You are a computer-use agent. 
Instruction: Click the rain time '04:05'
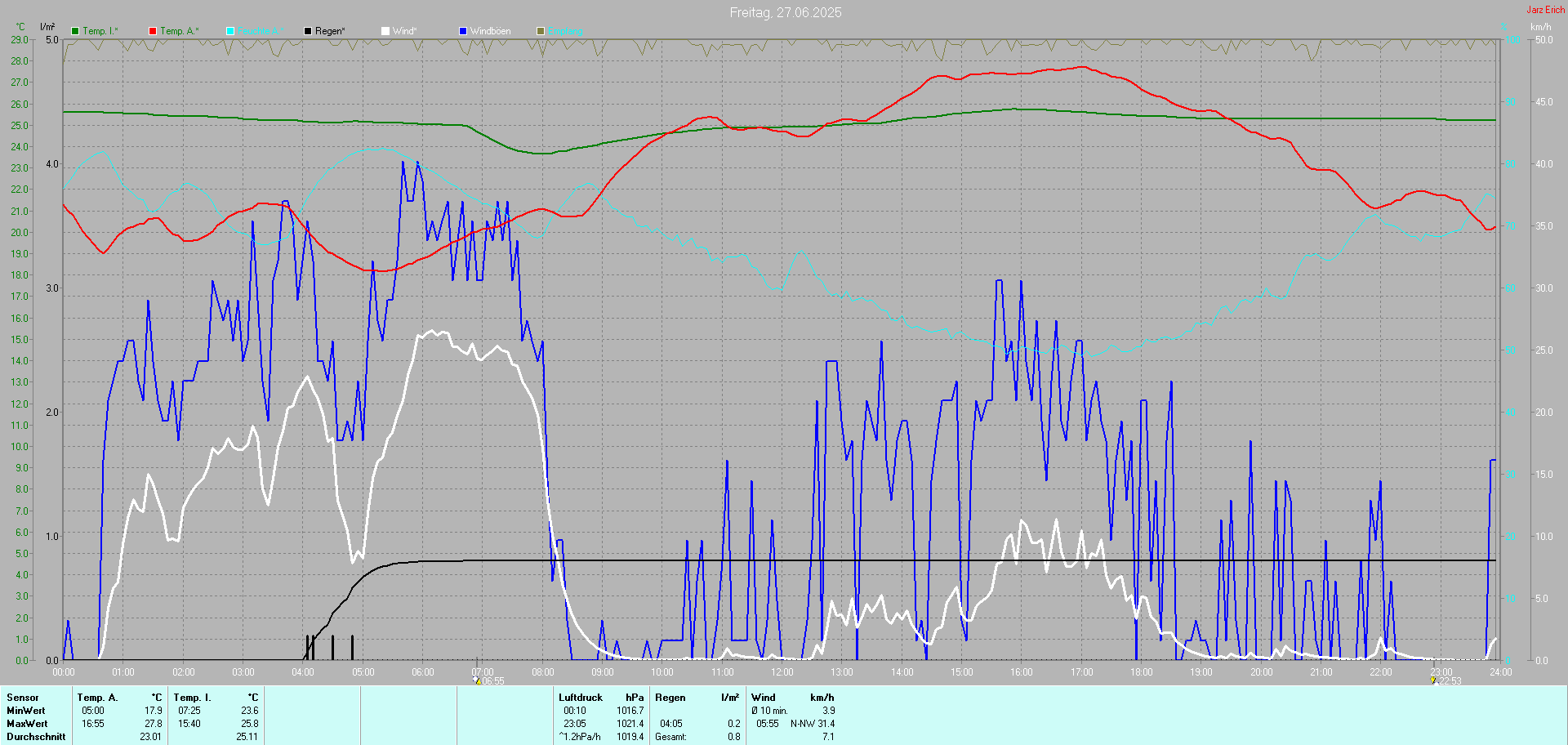click(x=671, y=724)
